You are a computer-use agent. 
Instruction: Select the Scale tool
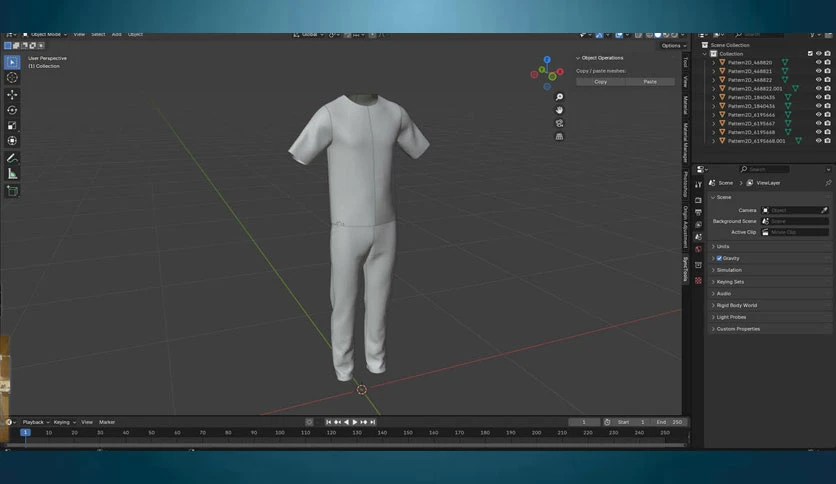click(x=12, y=126)
